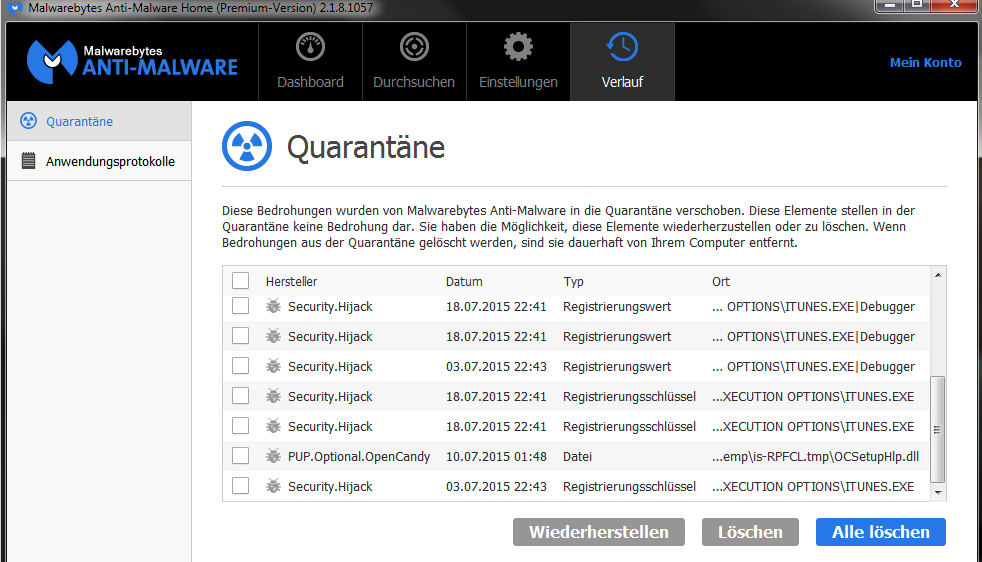Sort by the Typ column header
This screenshot has width=982, height=562.
[x=573, y=282]
